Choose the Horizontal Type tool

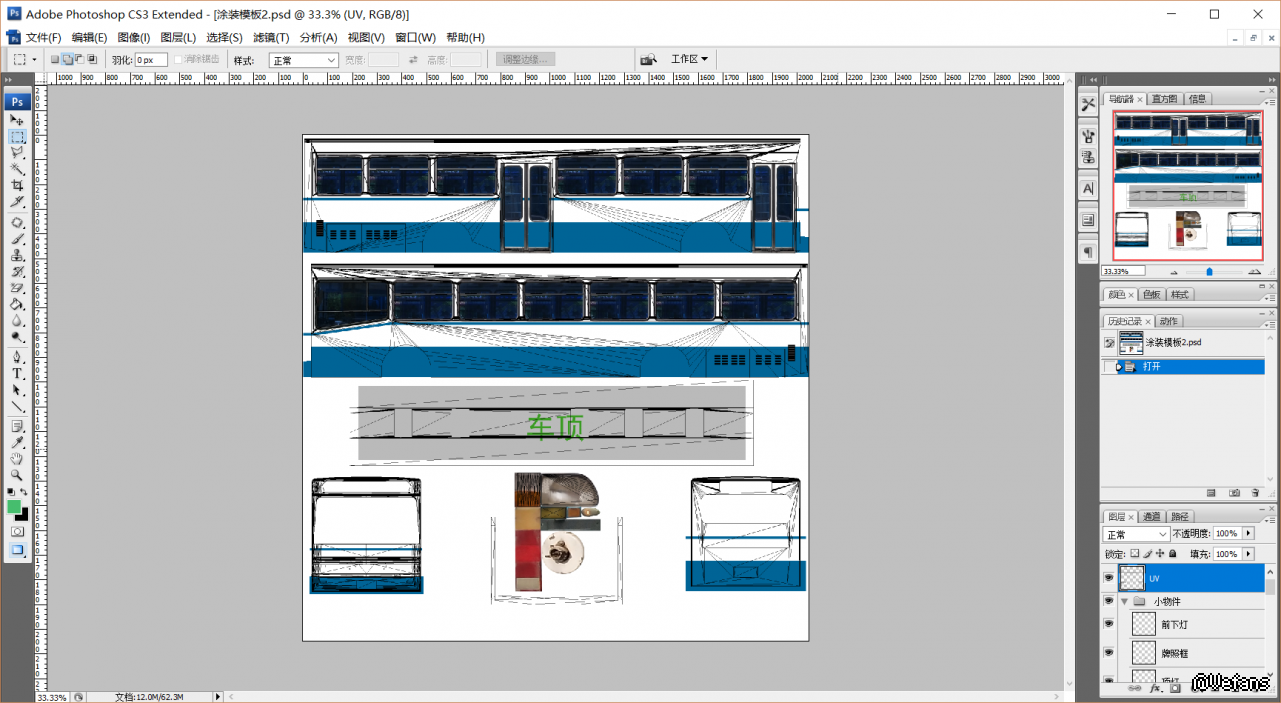point(17,373)
